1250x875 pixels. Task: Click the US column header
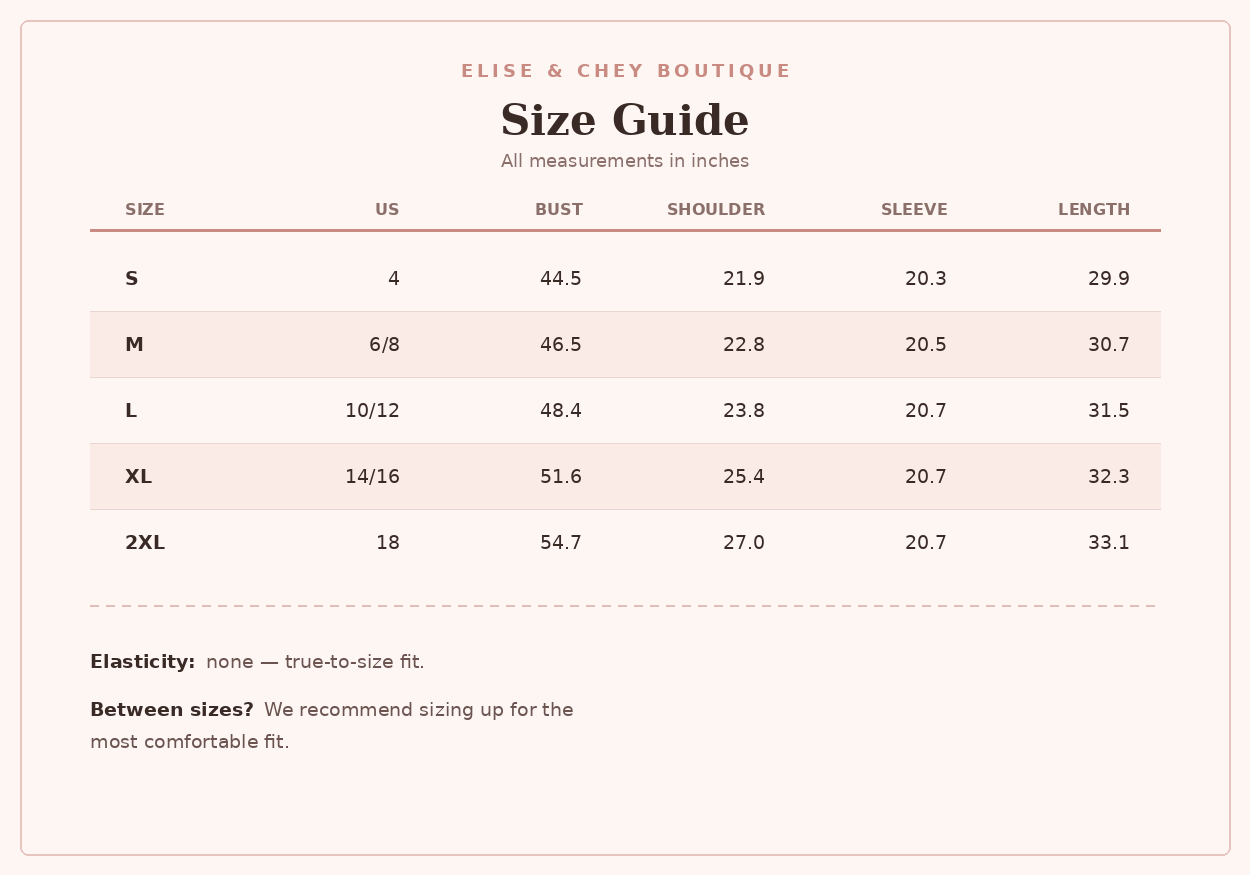pyautogui.click(x=387, y=210)
